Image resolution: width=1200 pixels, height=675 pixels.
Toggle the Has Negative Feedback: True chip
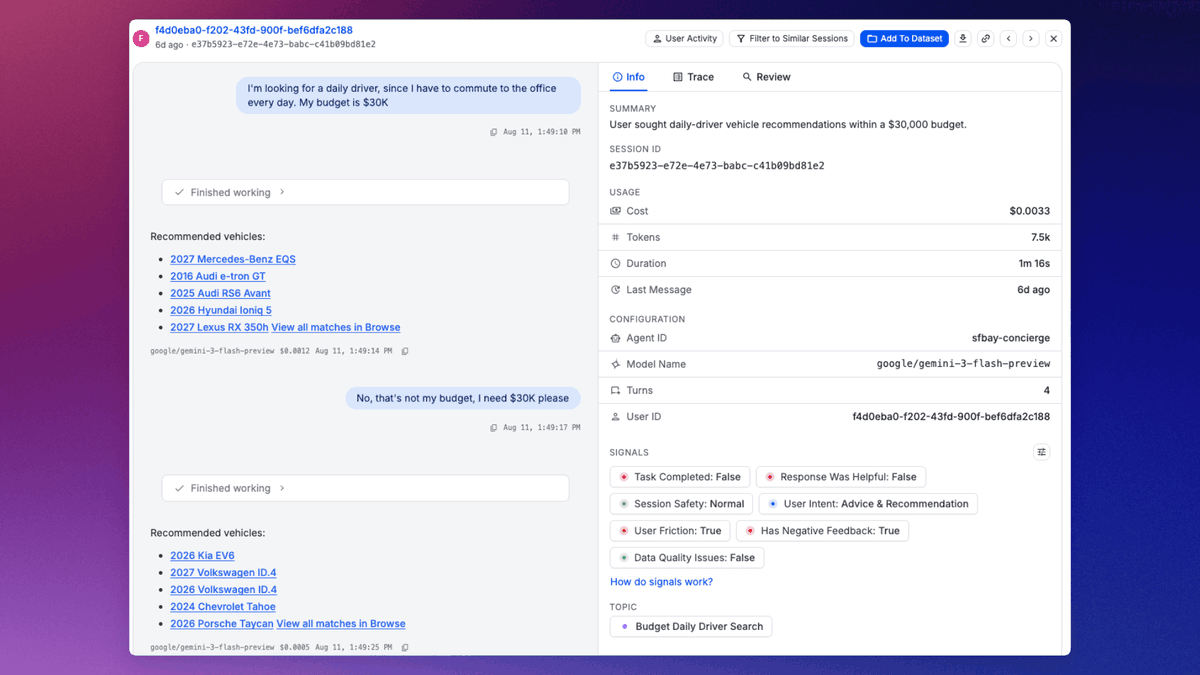click(822, 531)
